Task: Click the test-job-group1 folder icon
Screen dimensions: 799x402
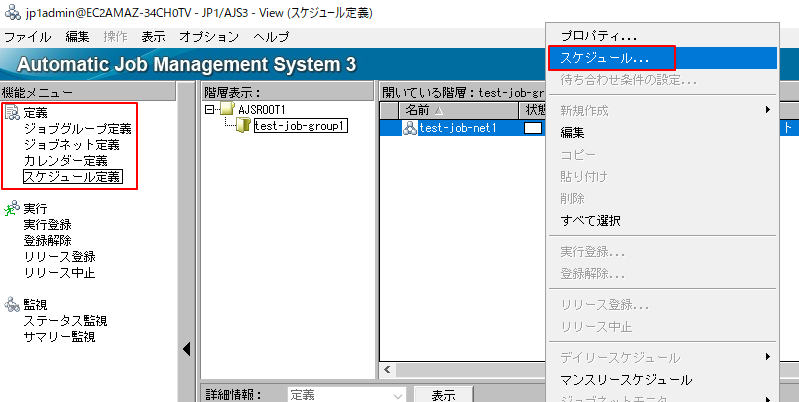Action: tap(244, 125)
